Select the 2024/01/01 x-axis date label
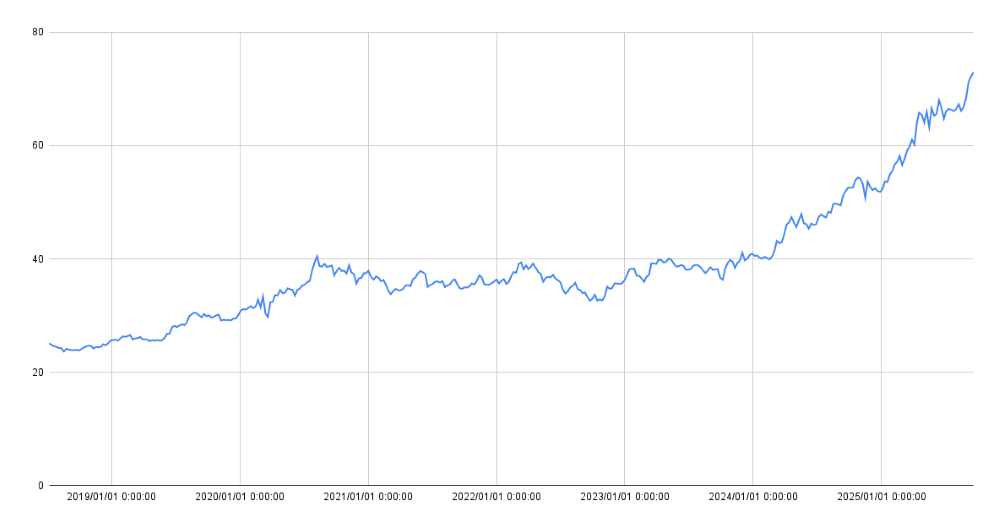Viewport: 1000px width, 529px height. 752,496
